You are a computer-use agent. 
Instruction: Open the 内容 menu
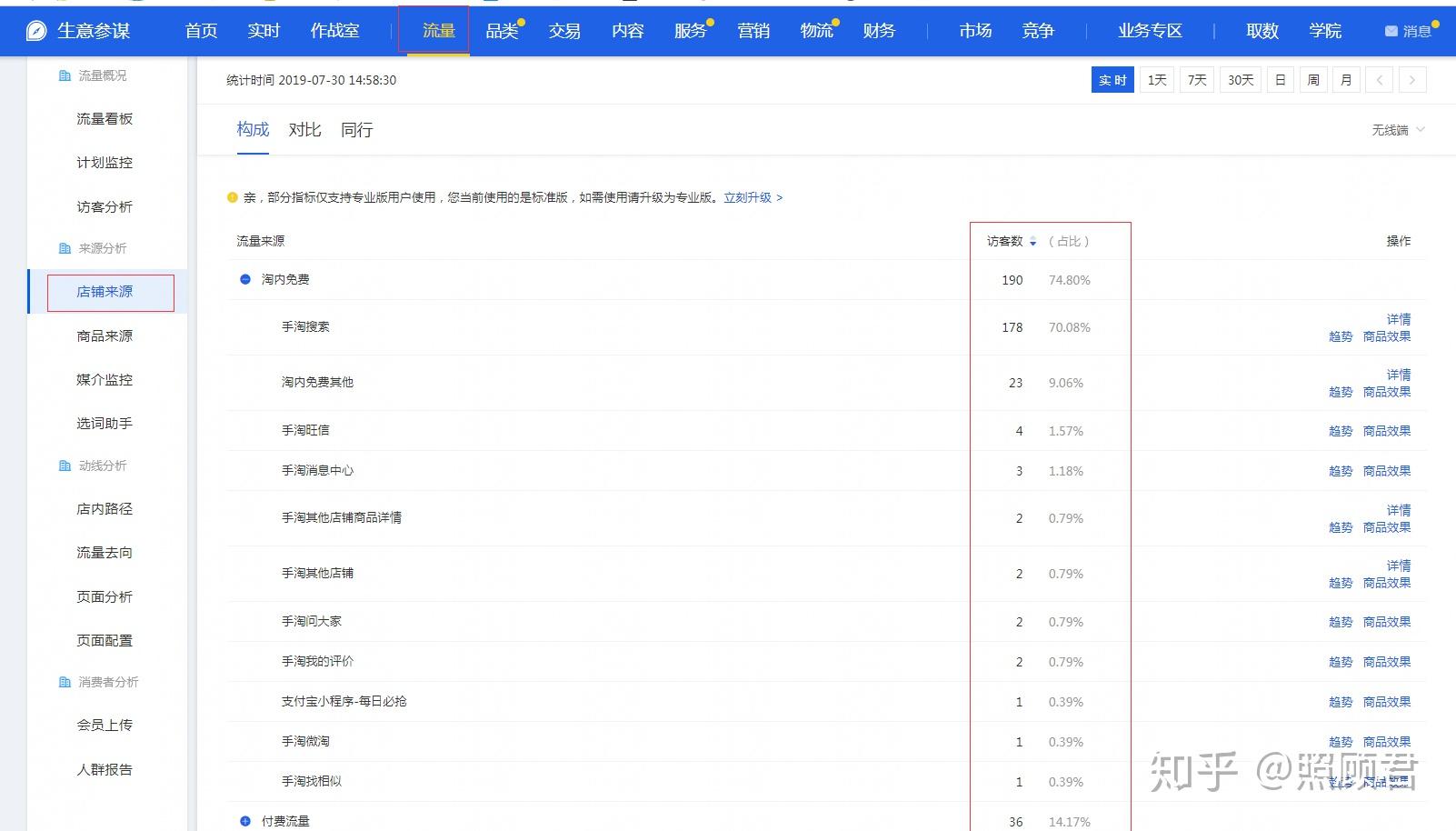(627, 31)
